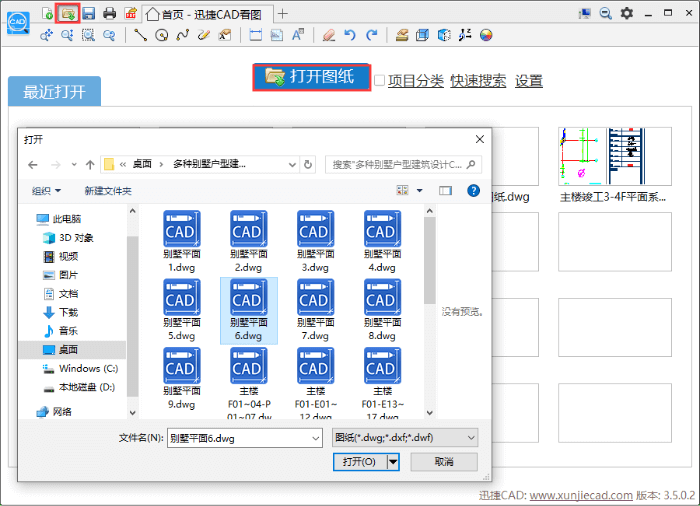The image size is (700, 506).
Task: Click the open file folder toolbar icon
Action: point(68,13)
